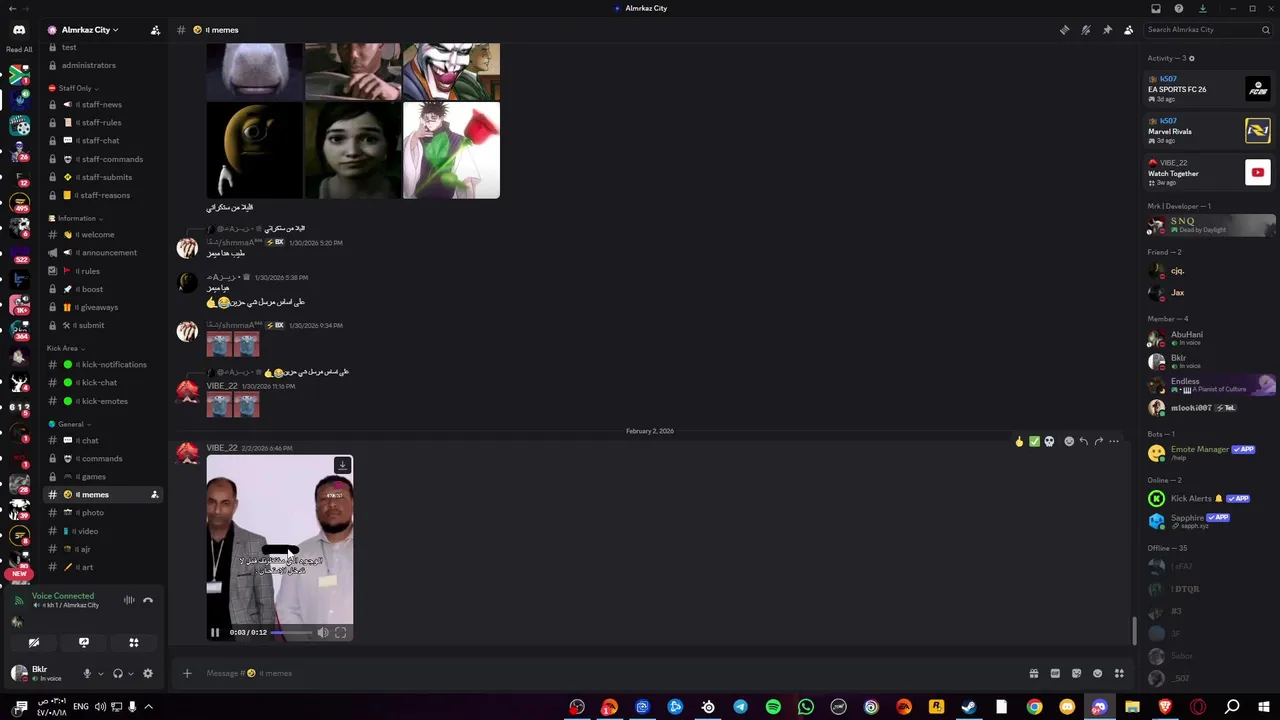The height and width of the screenshot is (720, 1280).
Task: Open EA SPORTS FC 26 activity card
Action: click(1209, 88)
